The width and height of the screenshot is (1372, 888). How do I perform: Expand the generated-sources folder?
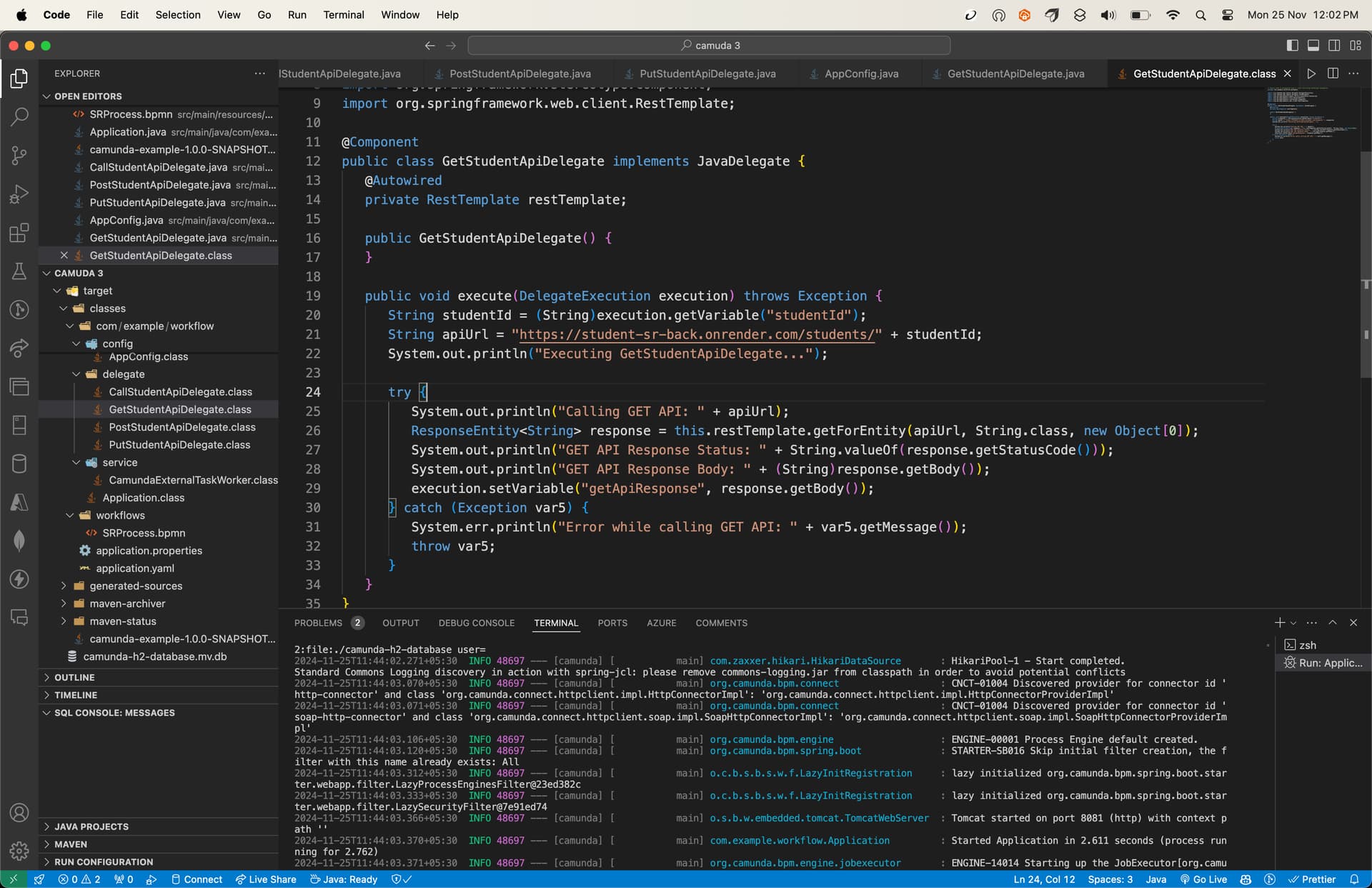click(64, 586)
